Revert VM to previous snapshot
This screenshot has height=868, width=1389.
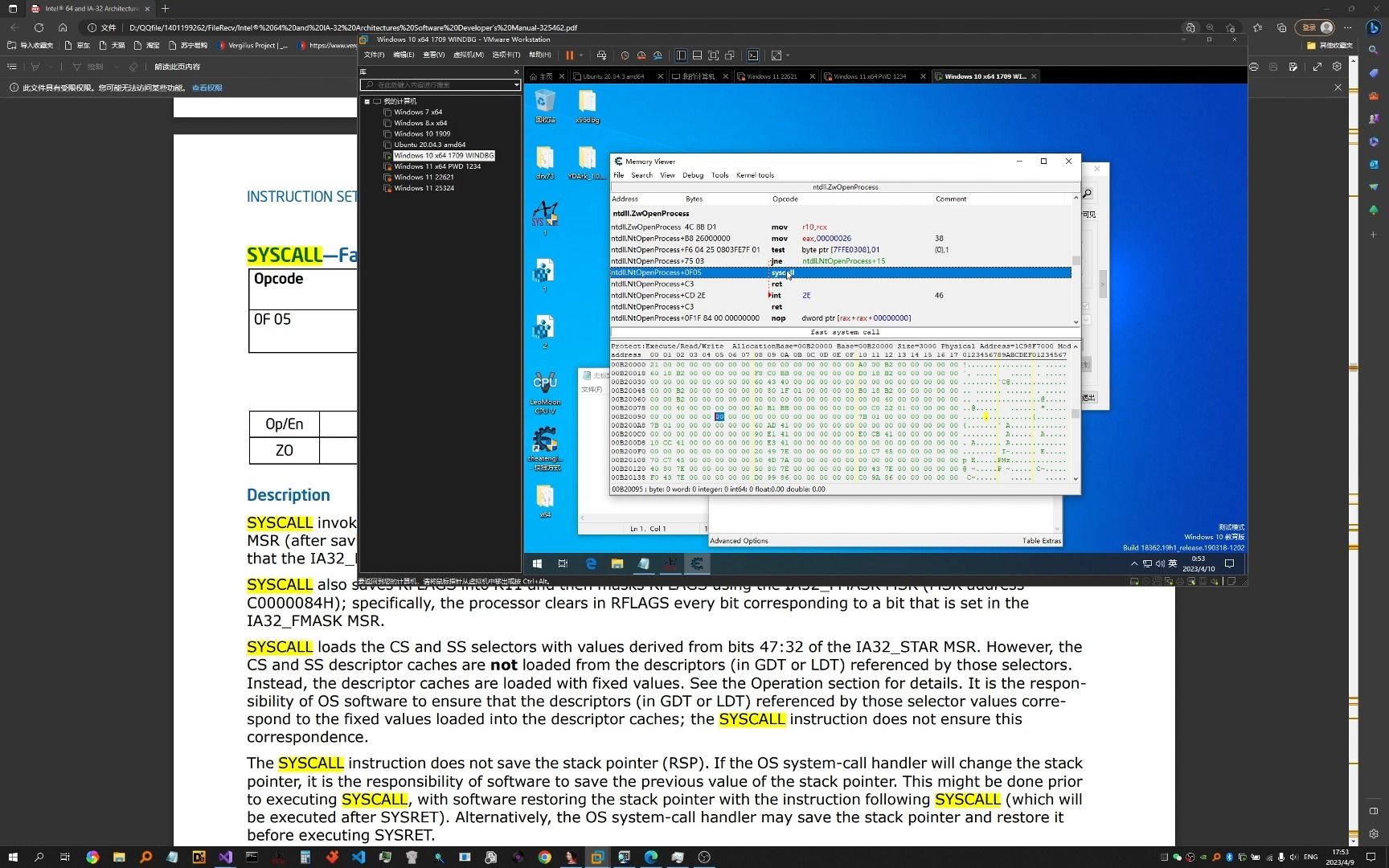pyautogui.click(x=641, y=55)
